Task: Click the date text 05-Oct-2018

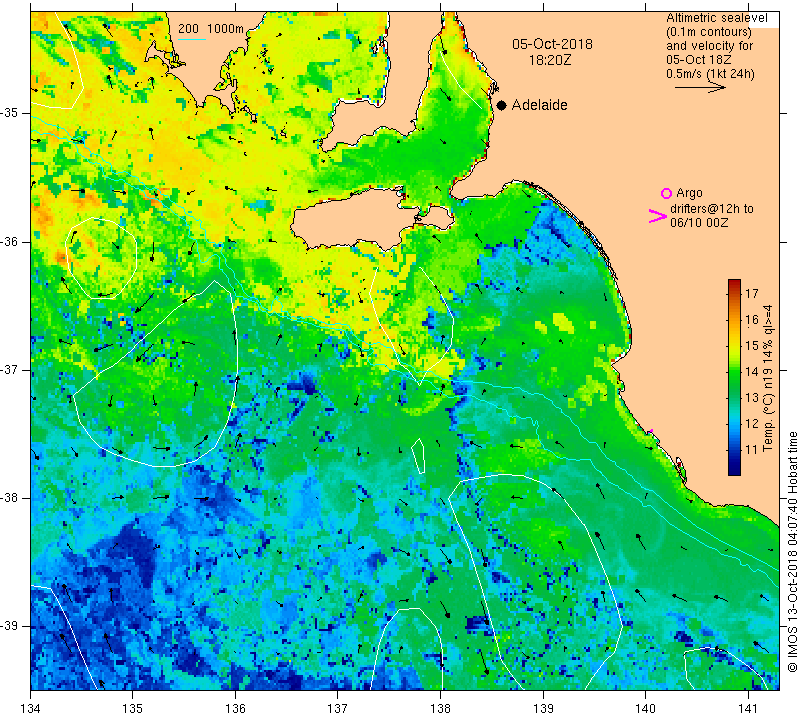Action: pyautogui.click(x=552, y=44)
